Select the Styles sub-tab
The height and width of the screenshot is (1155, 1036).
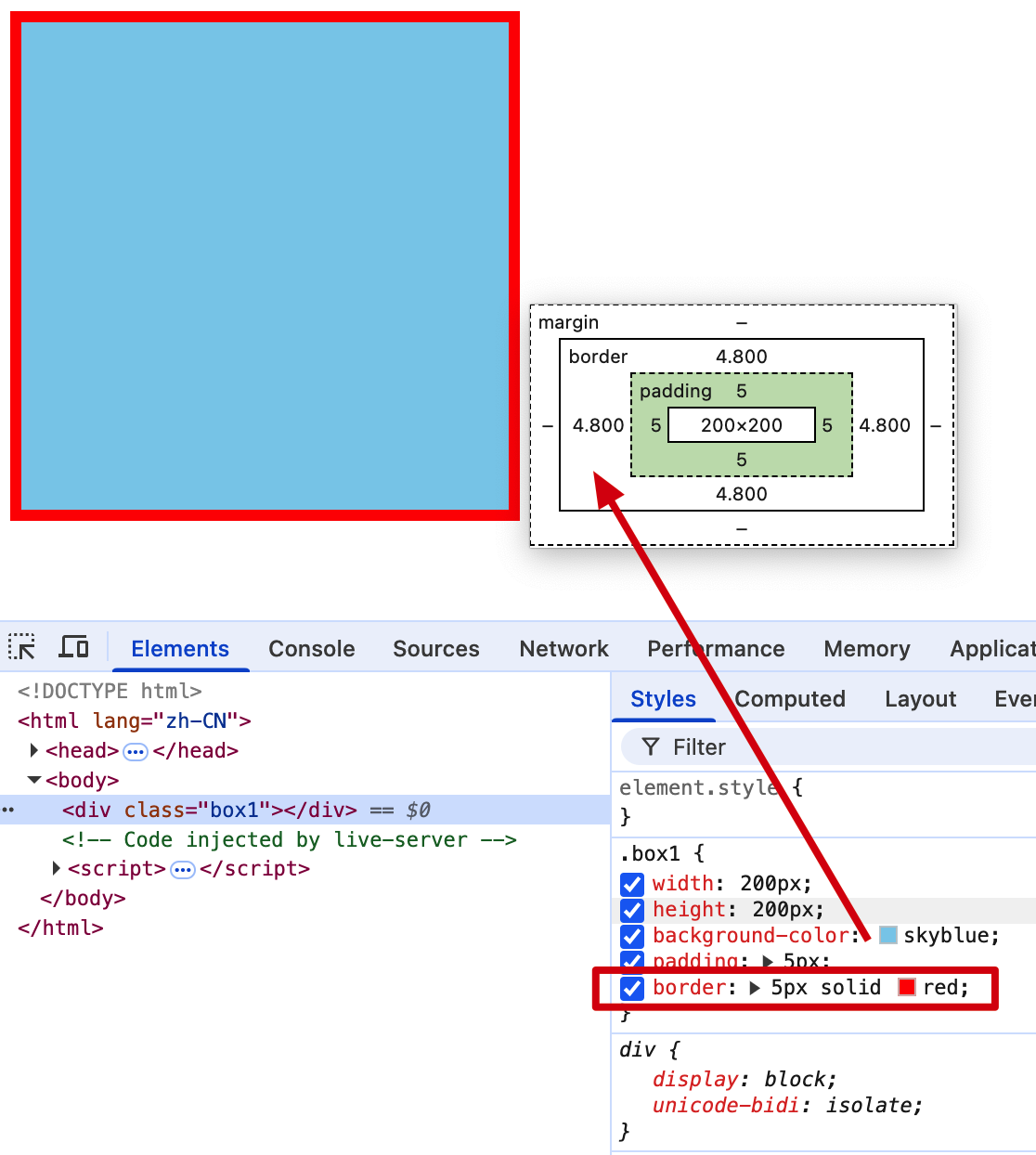click(x=663, y=699)
